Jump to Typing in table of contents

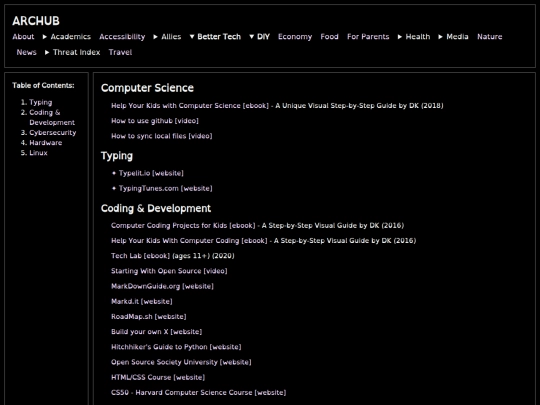tap(41, 102)
